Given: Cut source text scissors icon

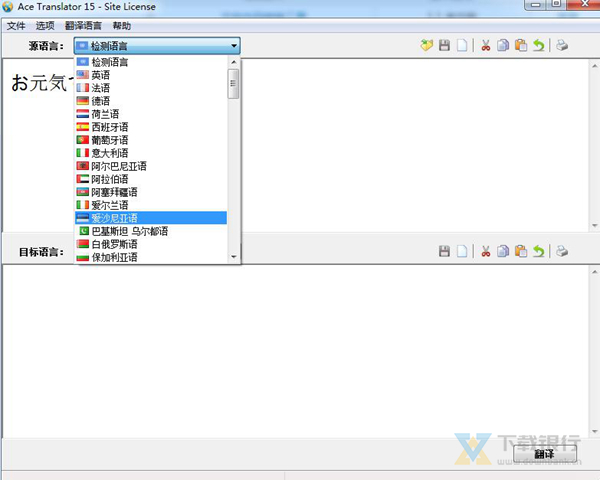Looking at the screenshot, I should pyautogui.click(x=486, y=46).
